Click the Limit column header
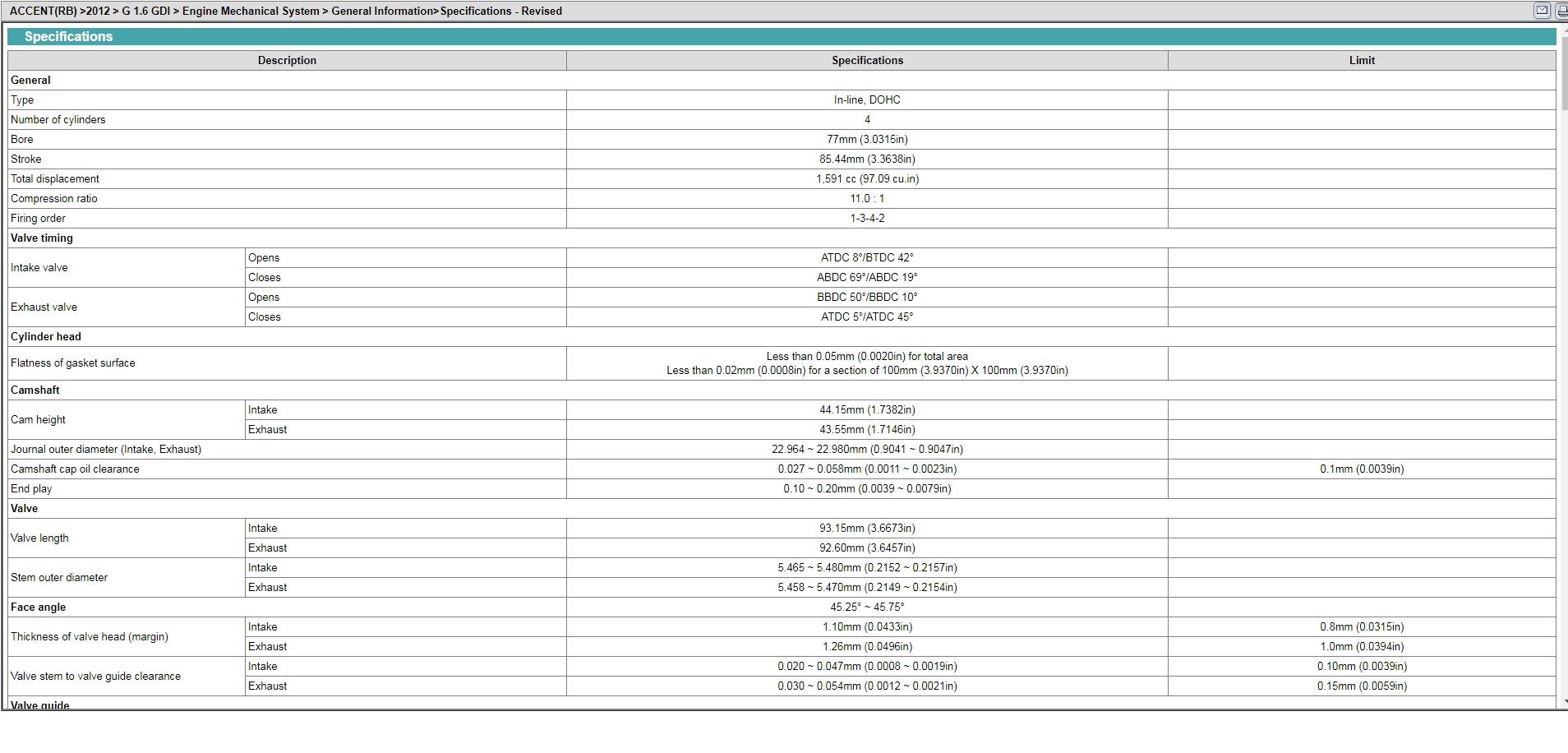This screenshot has height=753, width=1568. 1362,60
